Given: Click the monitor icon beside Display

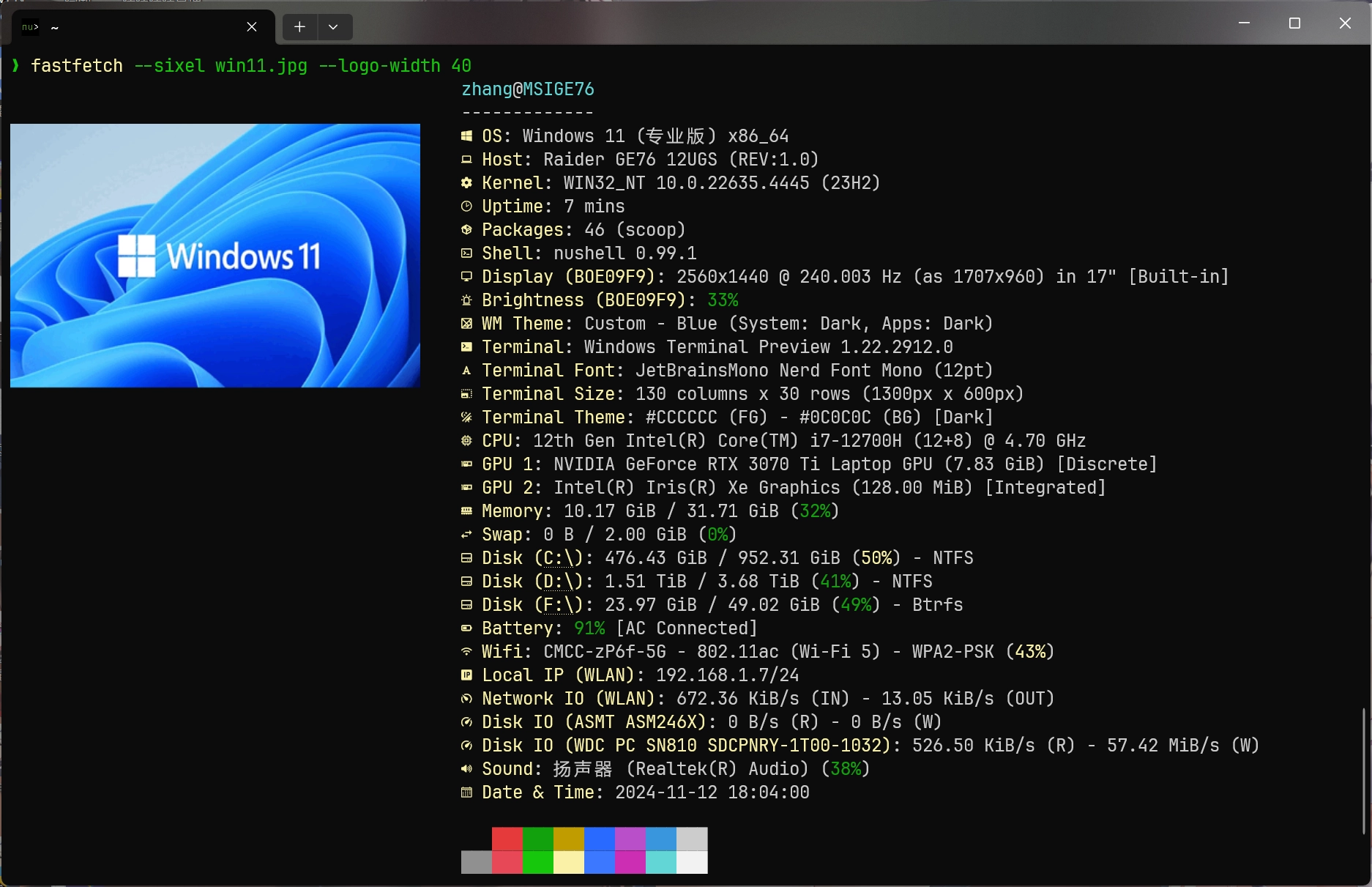Looking at the screenshot, I should 466,277.
